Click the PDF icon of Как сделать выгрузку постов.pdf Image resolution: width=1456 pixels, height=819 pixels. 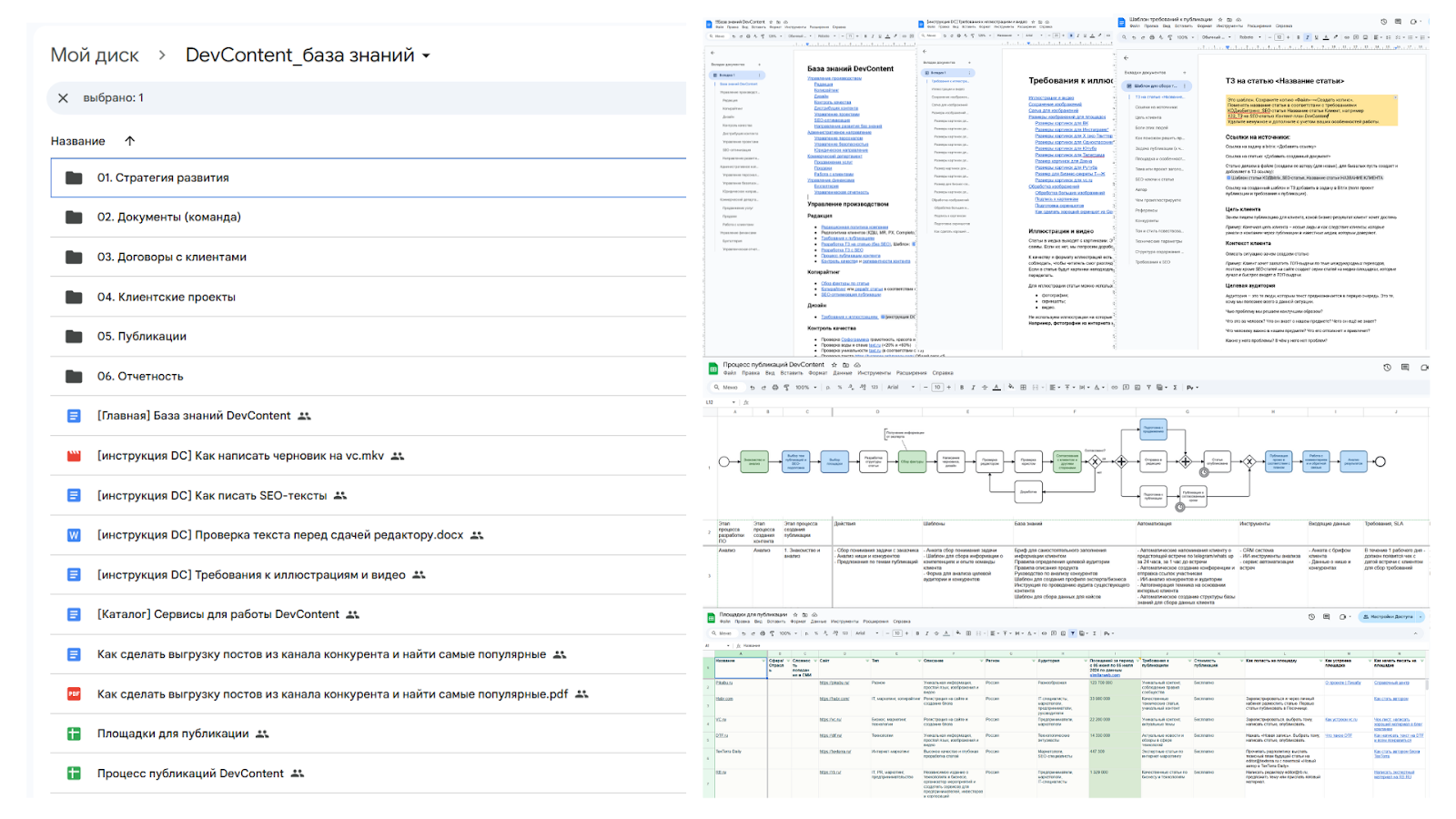74,694
